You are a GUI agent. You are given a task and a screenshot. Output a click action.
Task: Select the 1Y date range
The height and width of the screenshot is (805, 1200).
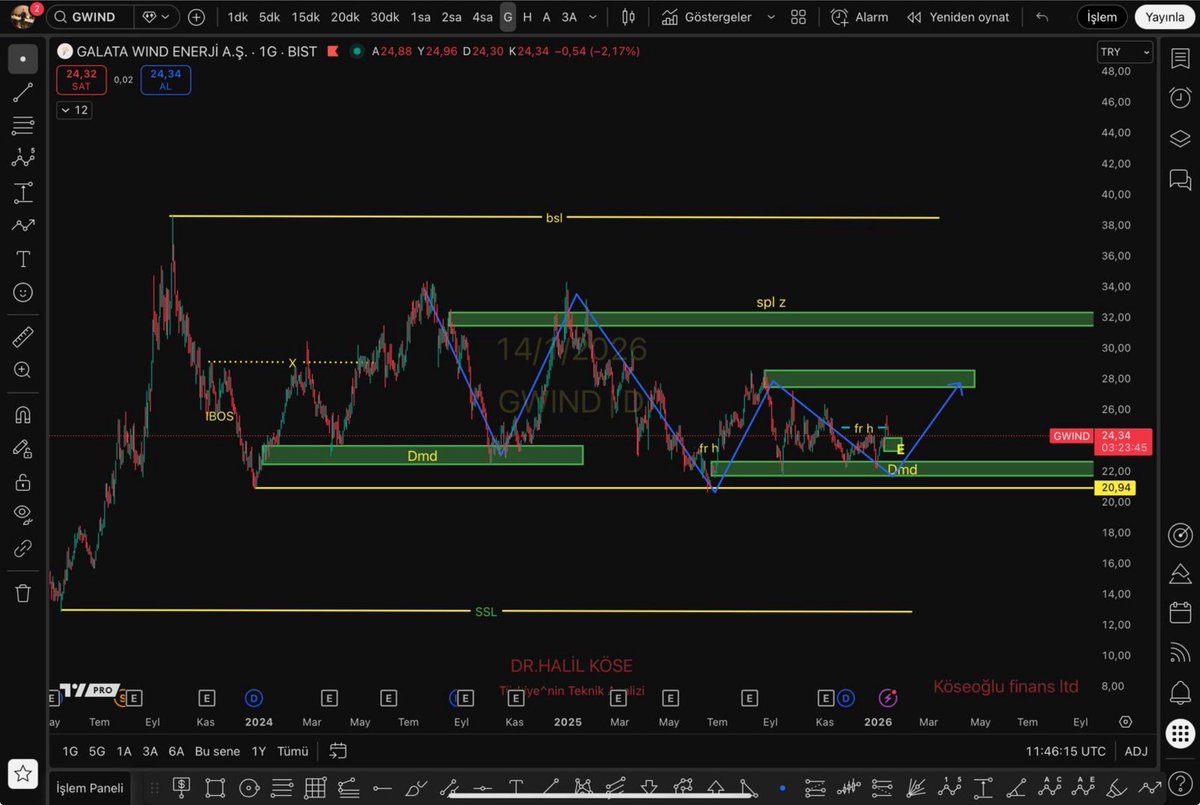point(259,751)
